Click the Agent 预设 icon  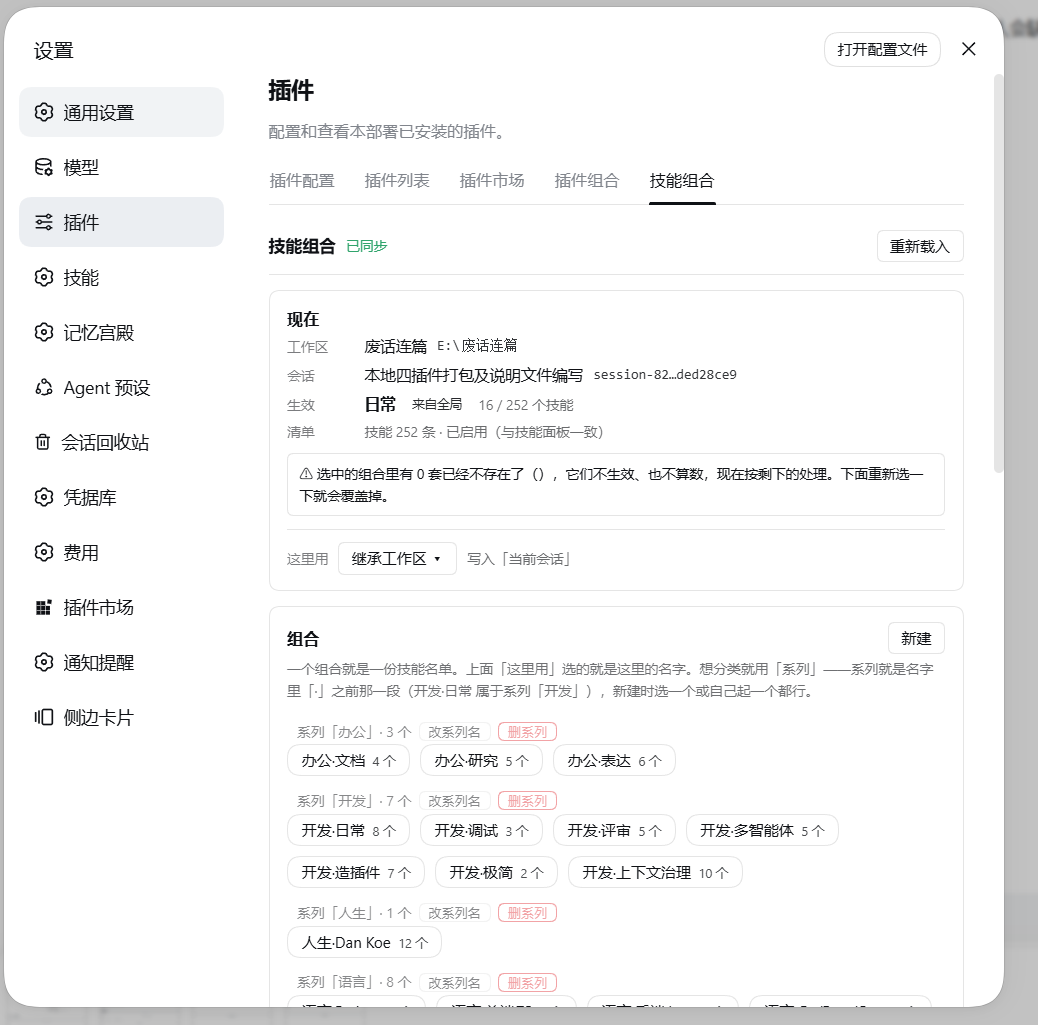coord(44,387)
